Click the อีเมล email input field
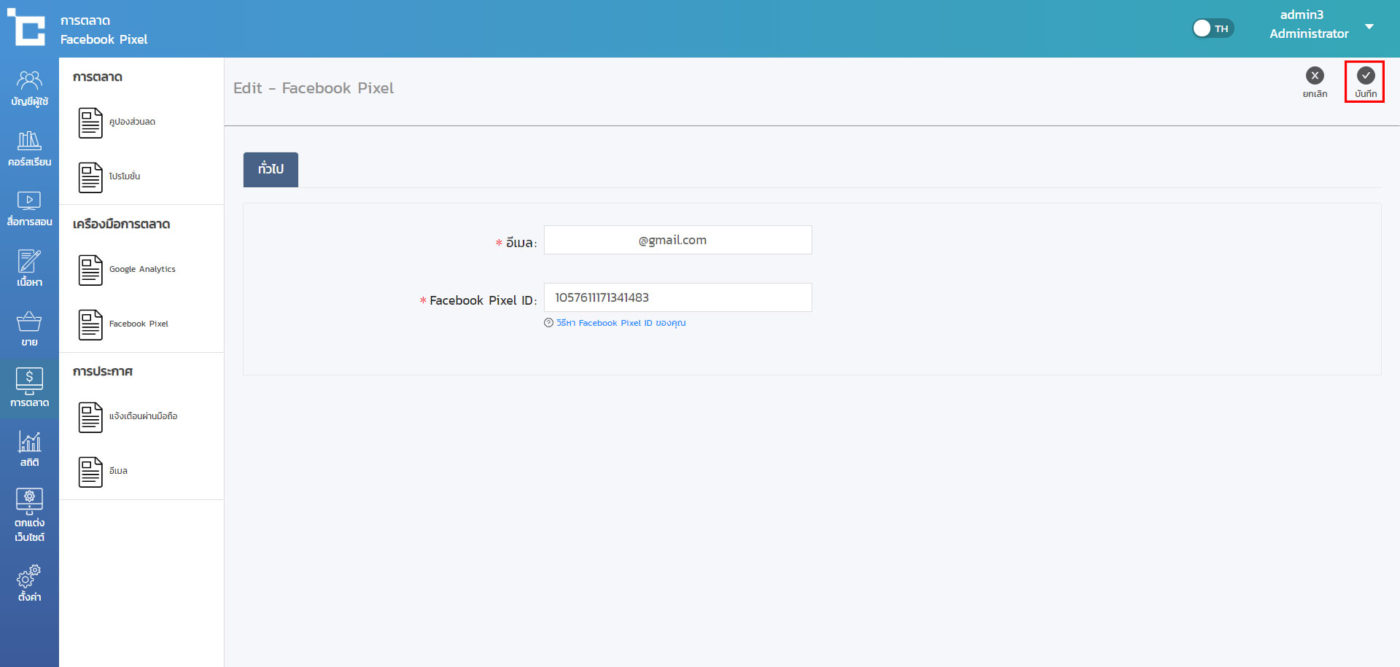The image size is (1400, 667). click(x=677, y=240)
